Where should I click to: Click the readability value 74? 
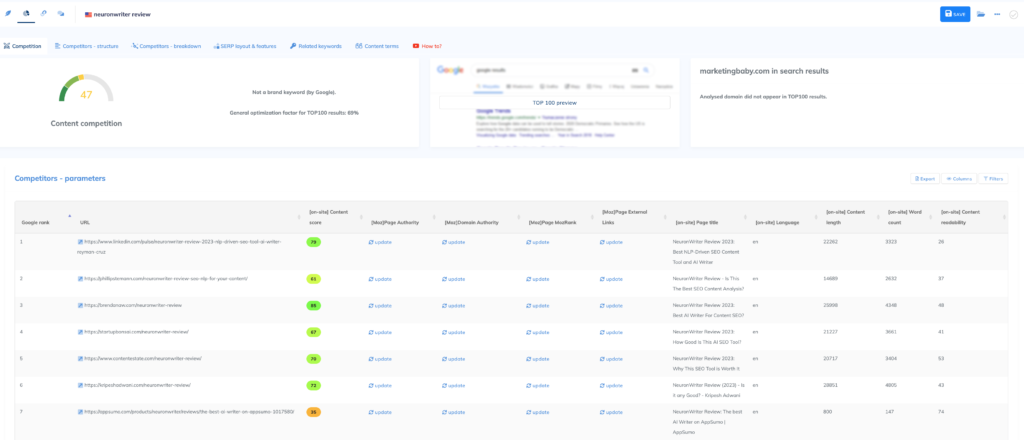click(x=942, y=413)
